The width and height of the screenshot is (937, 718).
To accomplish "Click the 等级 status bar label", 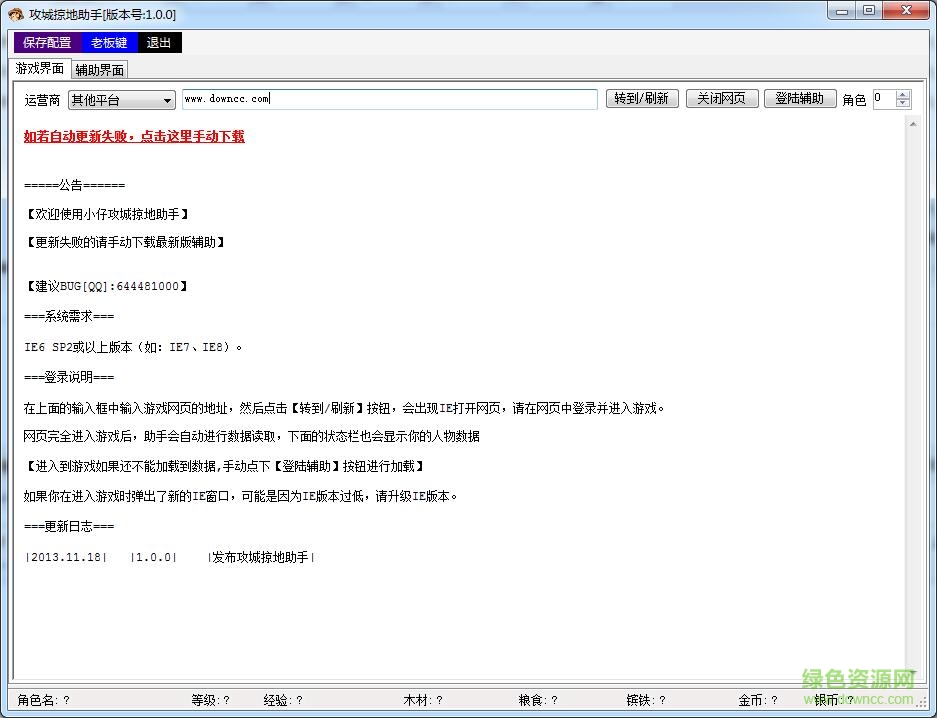I will point(210,700).
